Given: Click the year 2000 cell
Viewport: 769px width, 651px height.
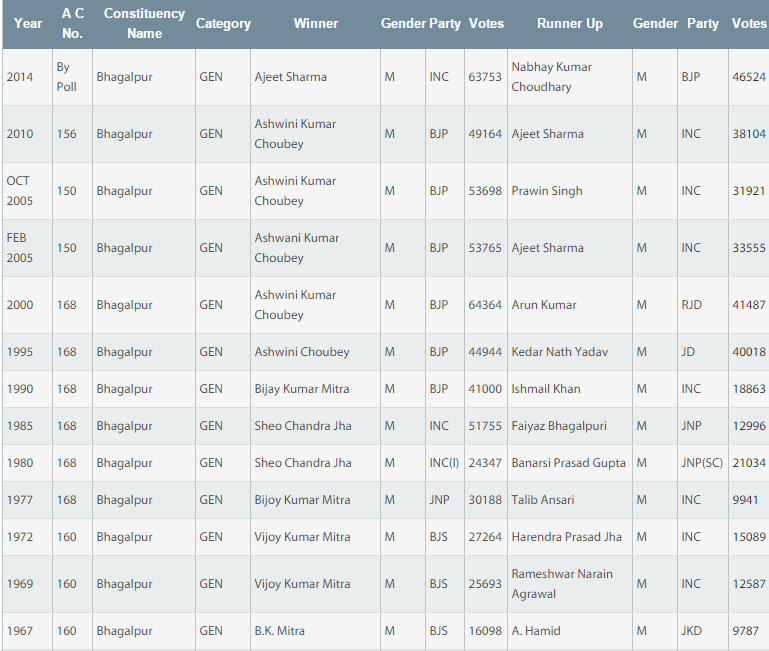Looking at the screenshot, I should [x=20, y=305].
